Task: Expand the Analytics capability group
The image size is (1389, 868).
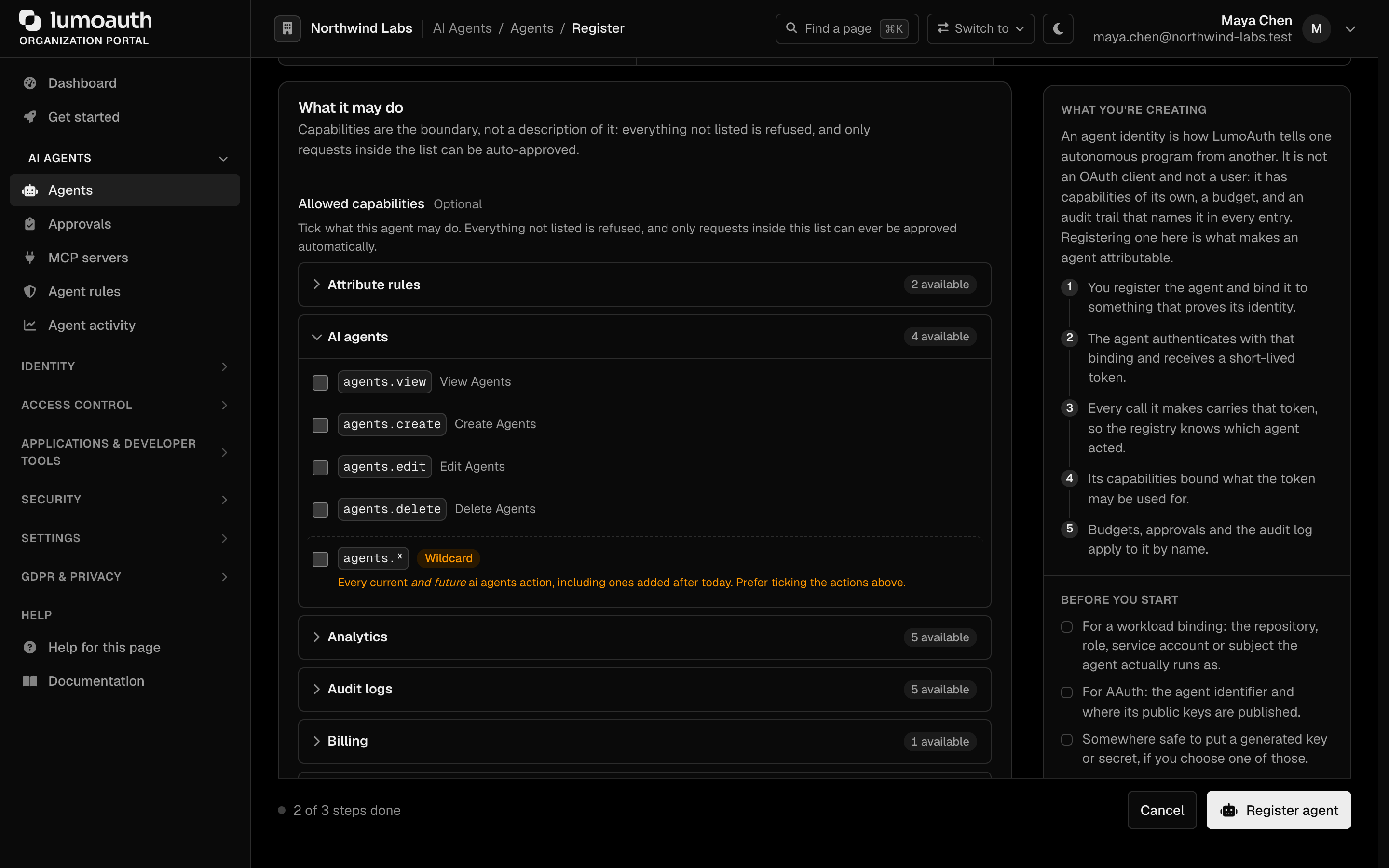Action: [644, 637]
